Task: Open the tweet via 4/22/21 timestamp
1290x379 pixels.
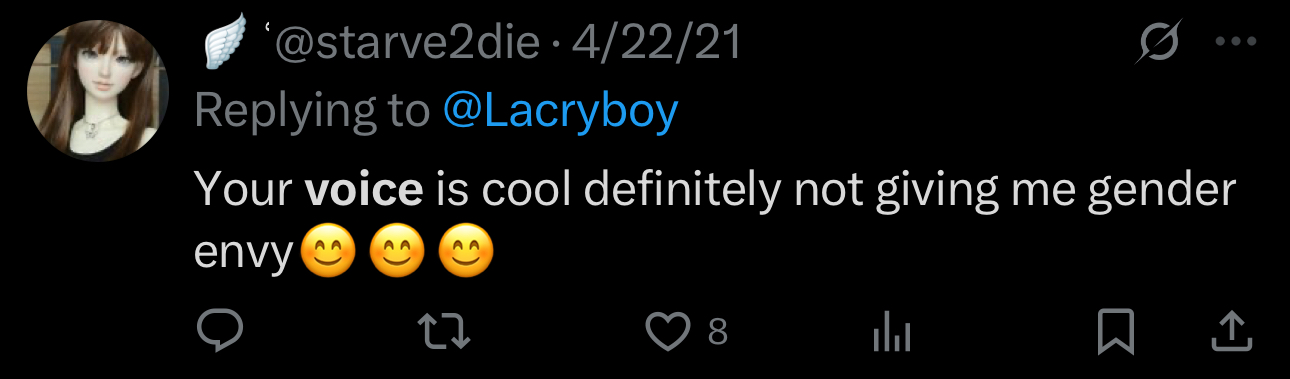Action: point(657,44)
